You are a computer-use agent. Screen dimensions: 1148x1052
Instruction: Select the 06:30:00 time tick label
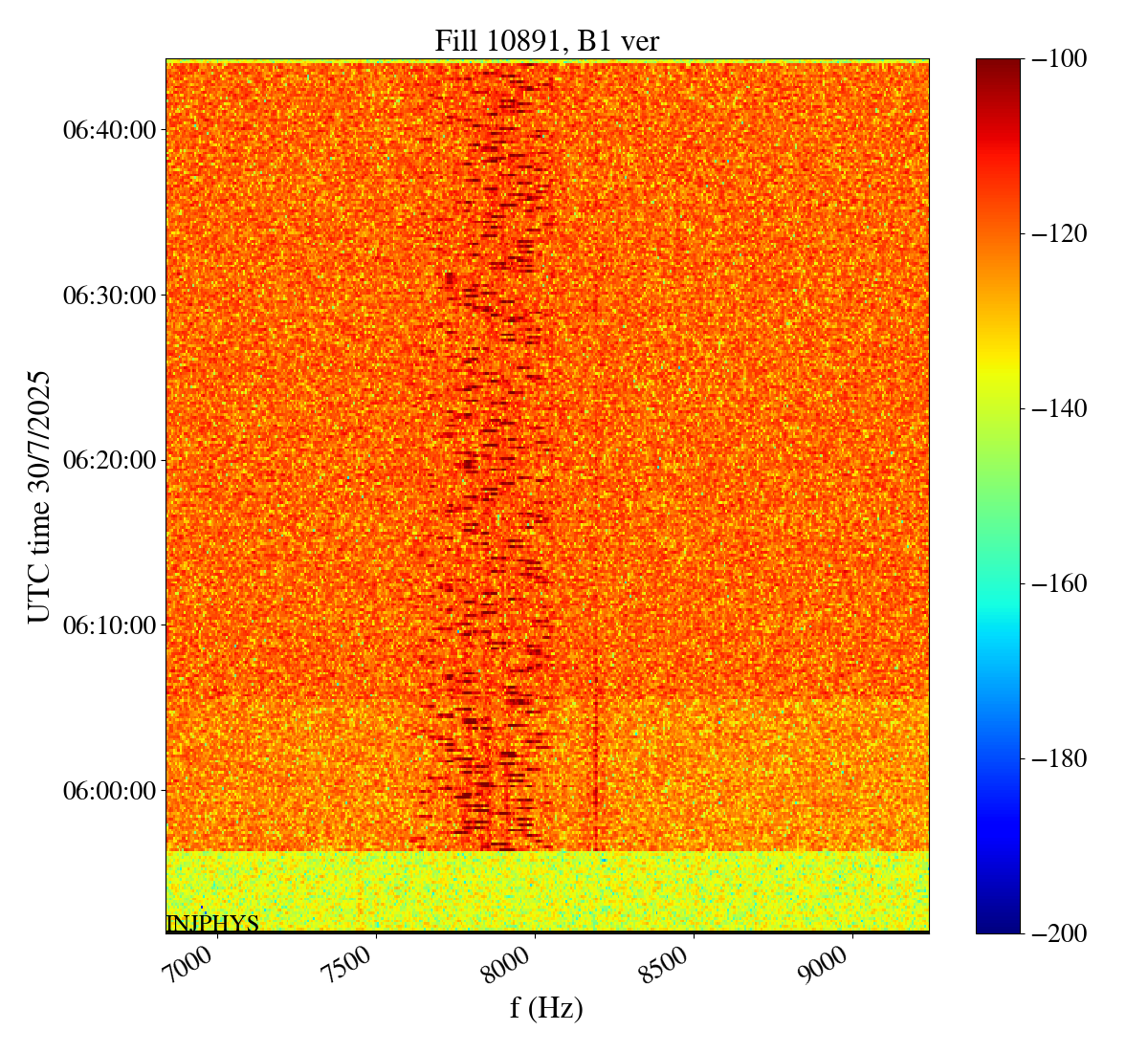coord(109,295)
